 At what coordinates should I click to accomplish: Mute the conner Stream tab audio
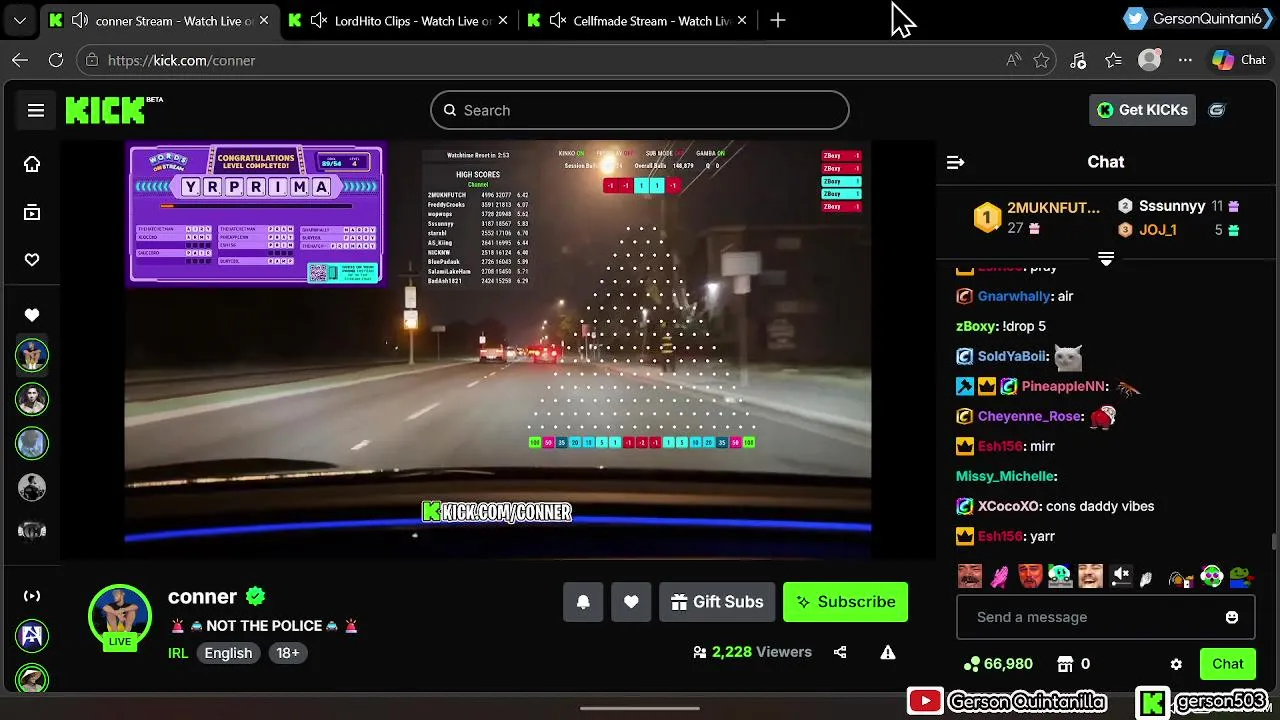coord(79,20)
